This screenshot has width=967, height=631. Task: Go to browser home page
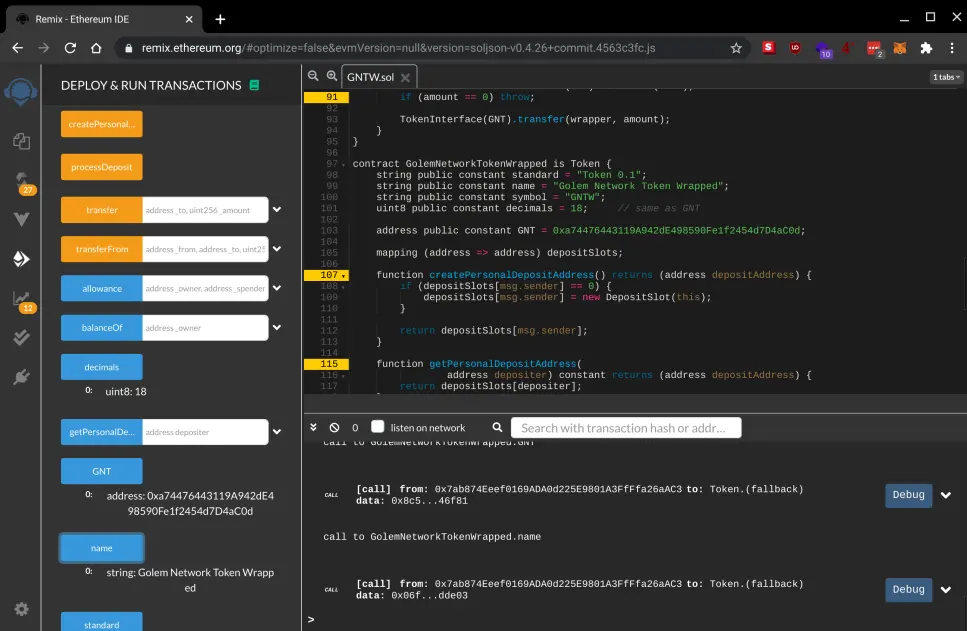(x=96, y=48)
